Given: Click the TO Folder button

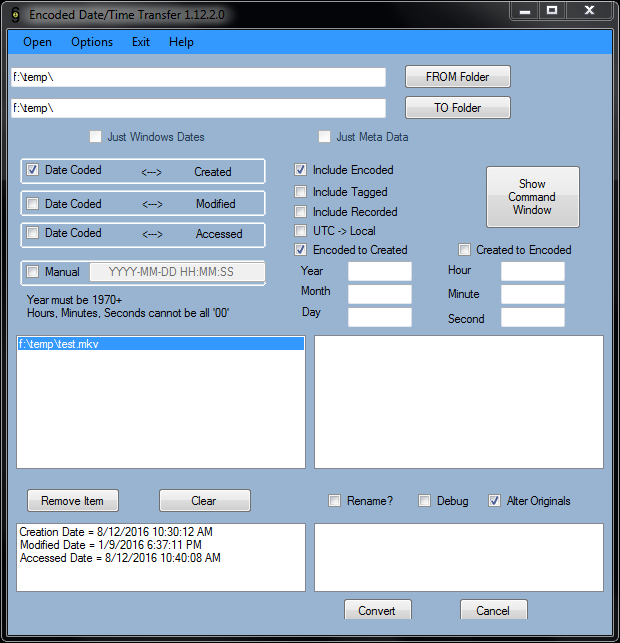Looking at the screenshot, I should click(458, 108).
